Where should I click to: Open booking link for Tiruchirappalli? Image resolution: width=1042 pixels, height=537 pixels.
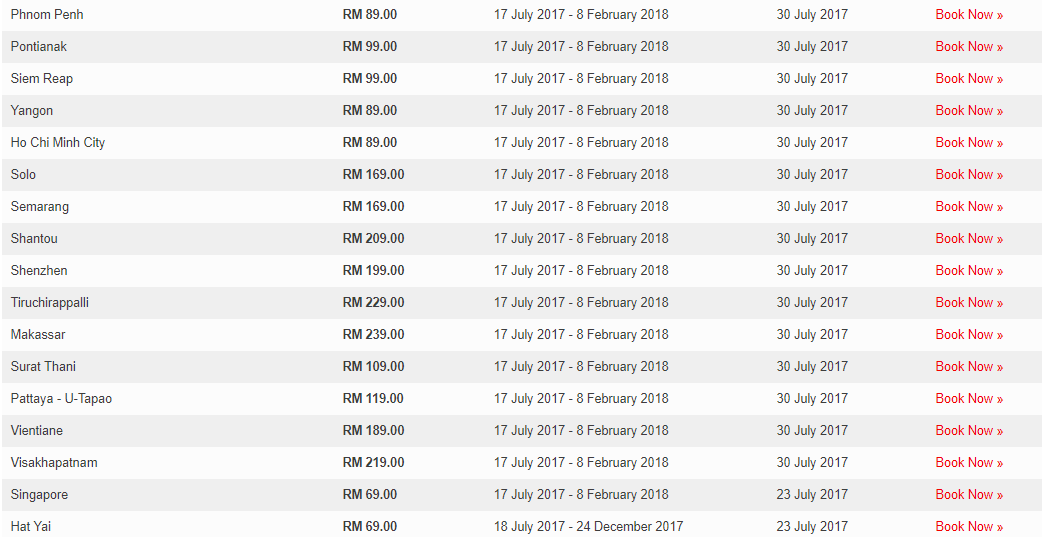(x=968, y=303)
